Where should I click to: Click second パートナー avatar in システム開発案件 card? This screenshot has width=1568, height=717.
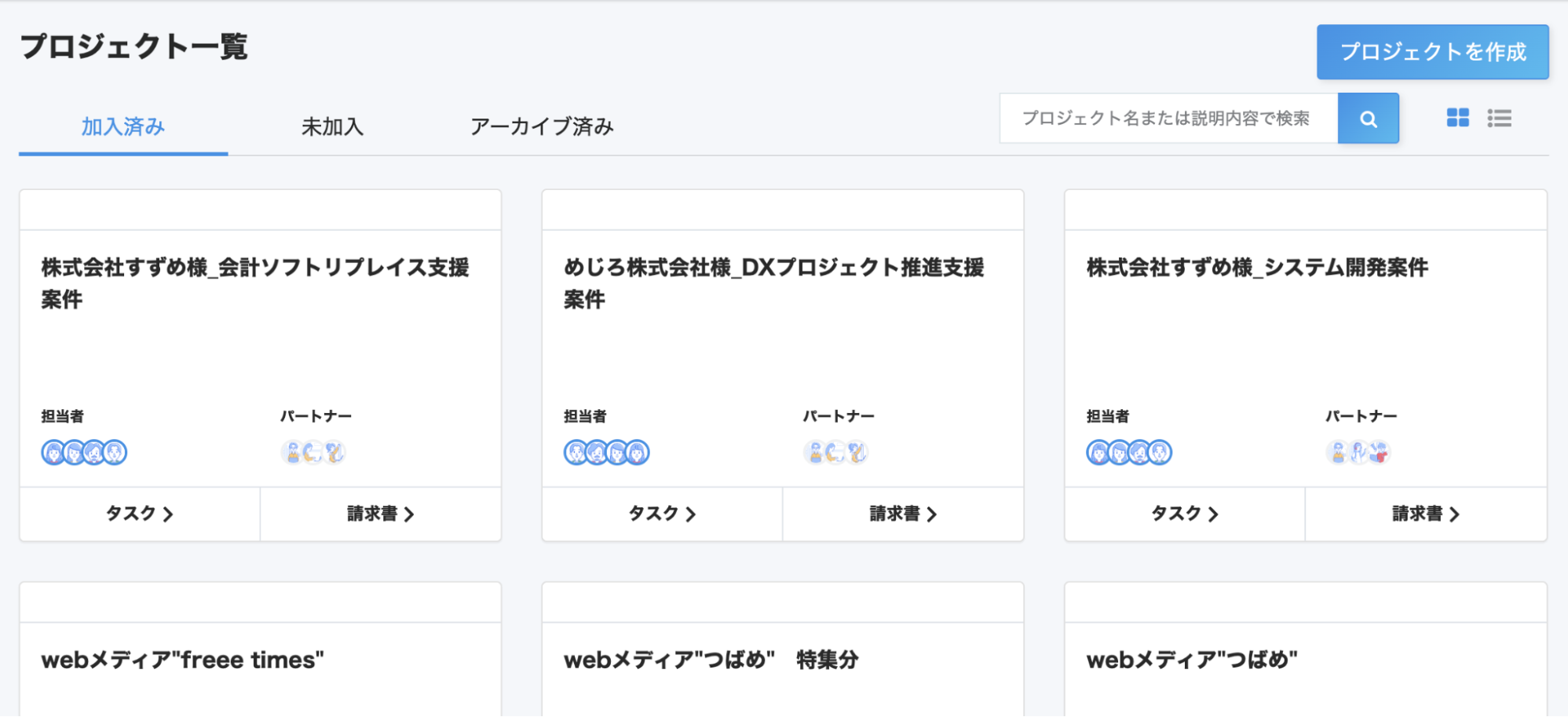tap(1358, 452)
